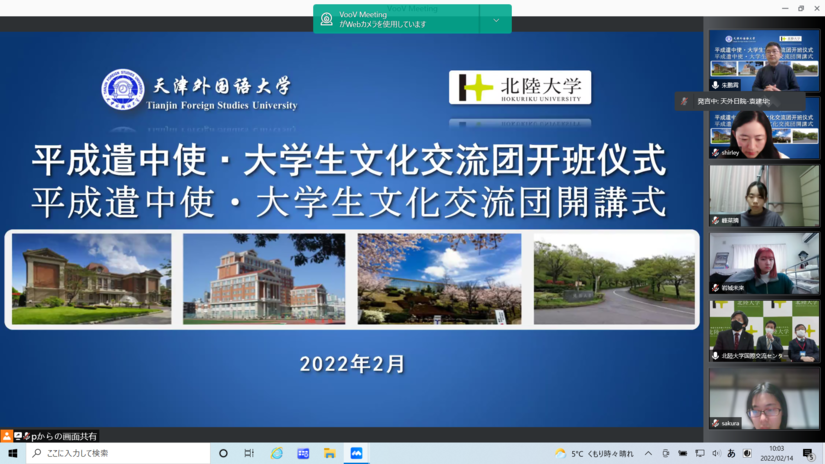Click the webcam icon in VooV Meeting banner
The width and height of the screenshot is (825, 464).
tap(326, 19)
